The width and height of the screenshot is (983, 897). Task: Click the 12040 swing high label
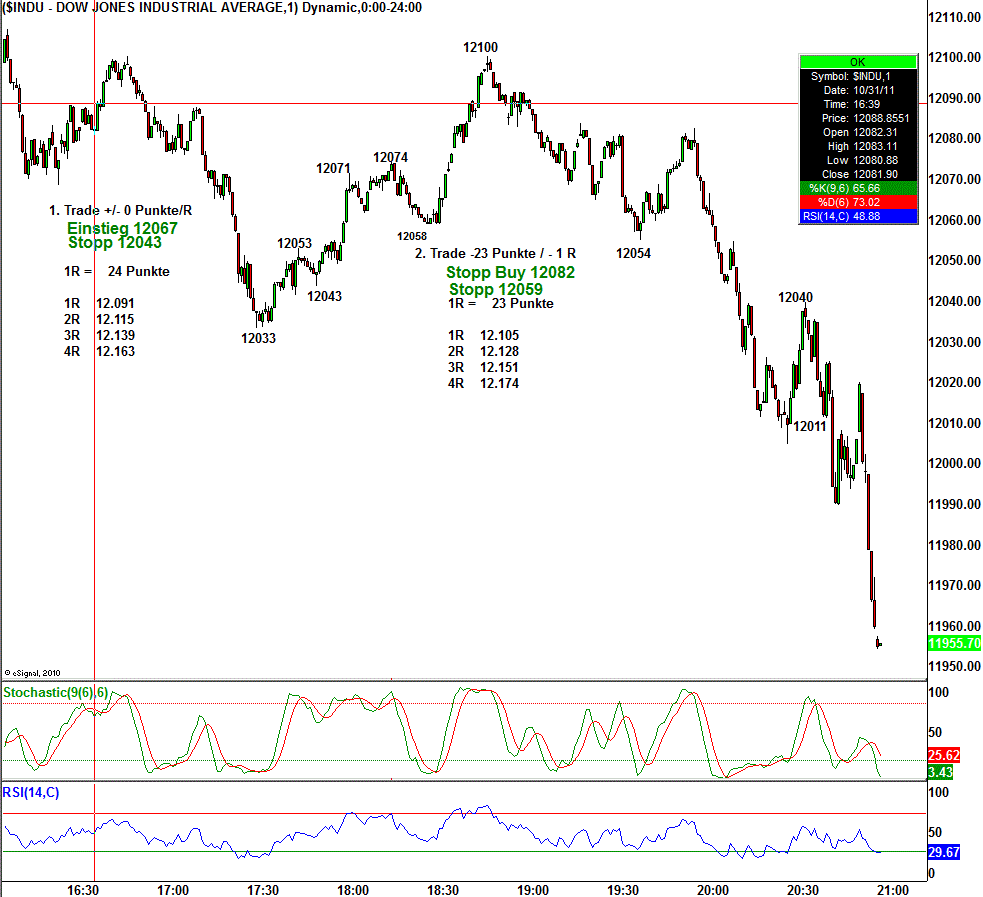(795, 297)
